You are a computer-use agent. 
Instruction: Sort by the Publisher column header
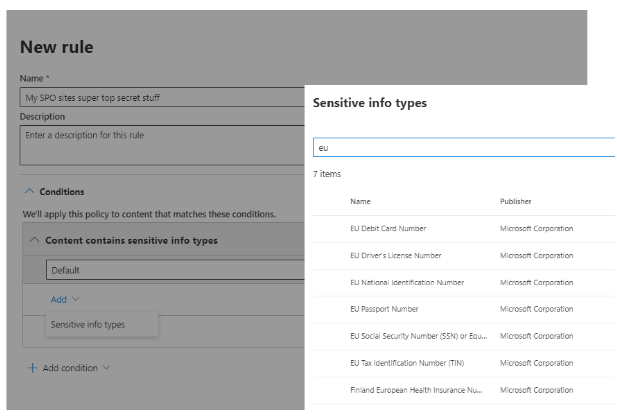[516, 201]
